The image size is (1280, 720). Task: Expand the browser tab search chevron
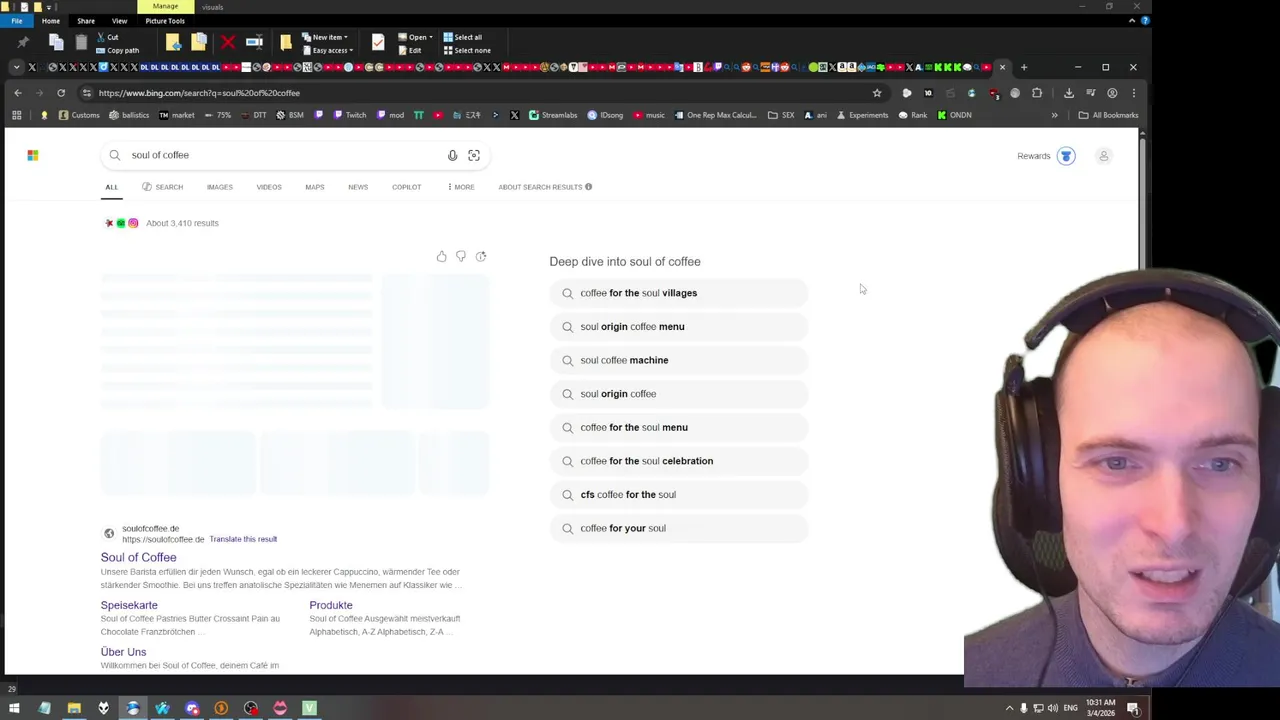pyautogui.click(x=16, y=67)
